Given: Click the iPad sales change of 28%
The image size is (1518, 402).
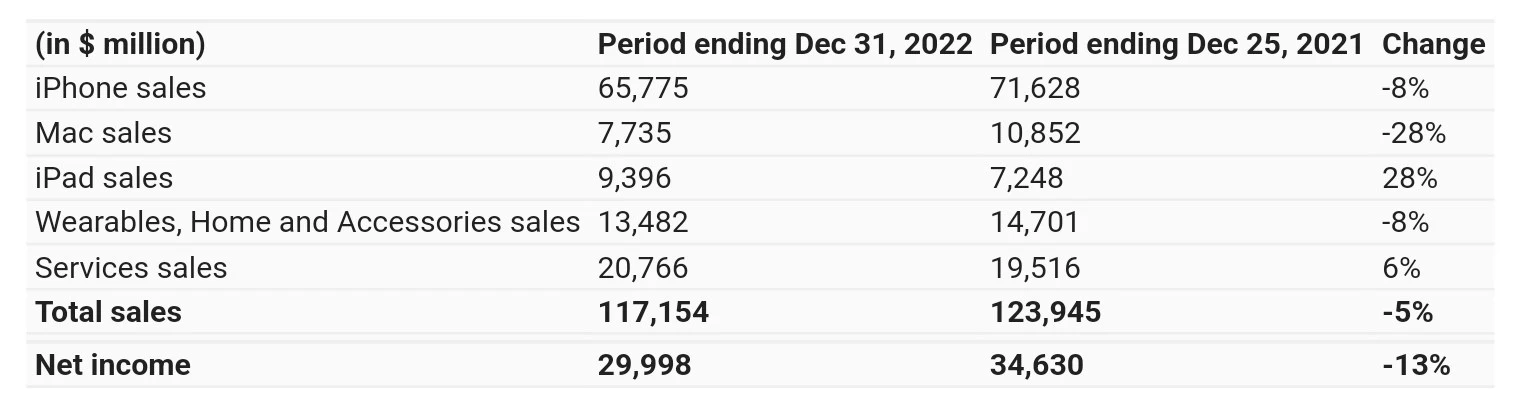Looking at the screenshot, I should [1408, 178].
